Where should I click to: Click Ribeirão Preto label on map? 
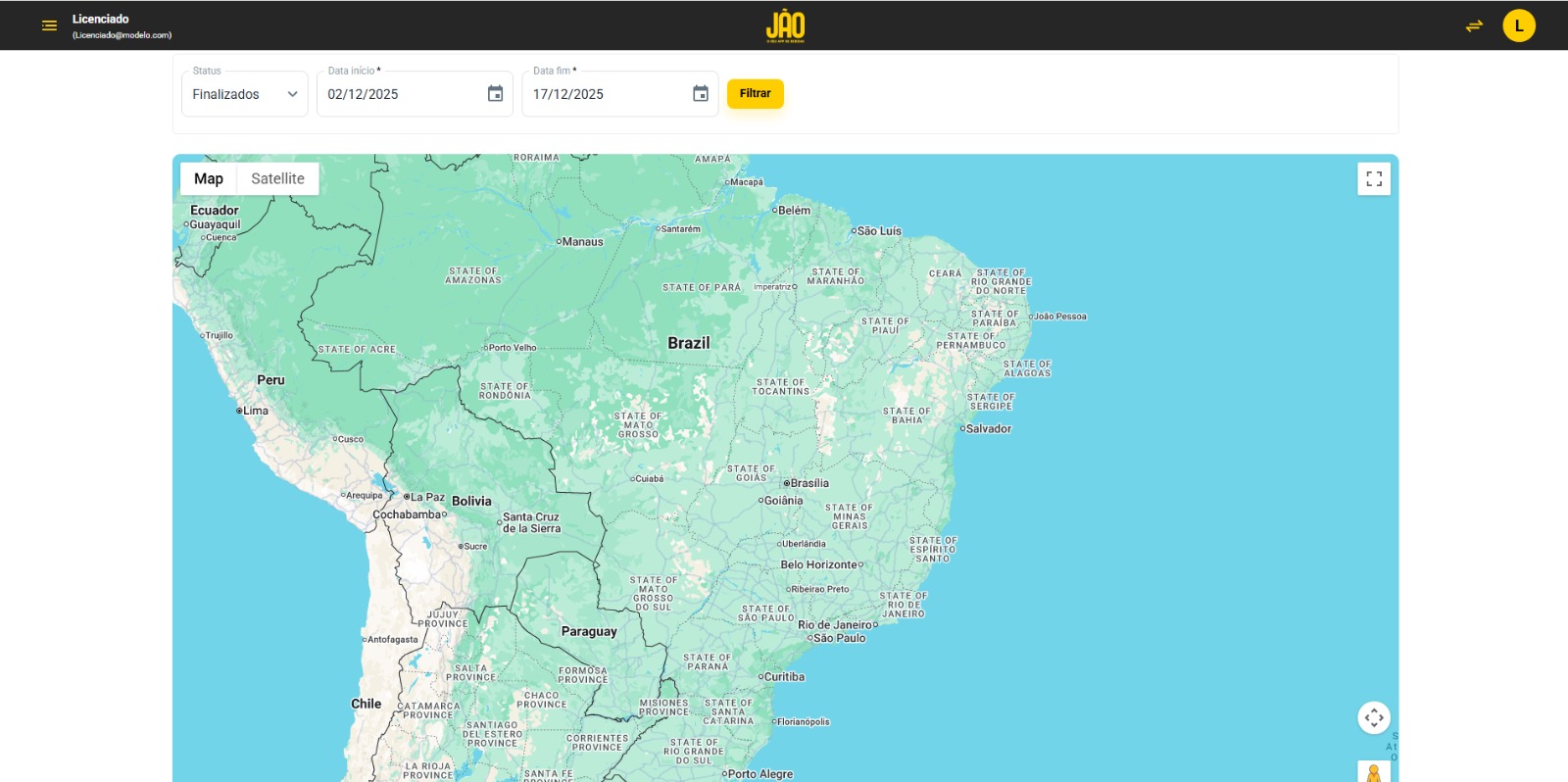(820, 590)
